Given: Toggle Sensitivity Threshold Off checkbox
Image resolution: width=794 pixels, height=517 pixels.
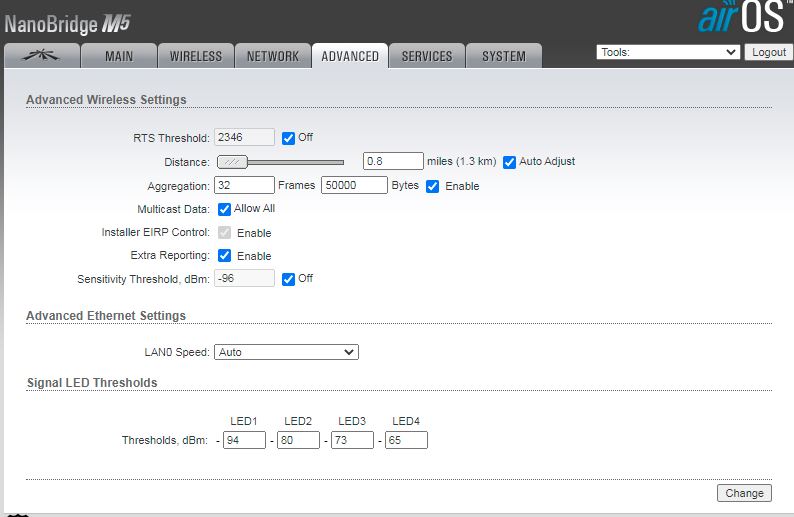Looking at the screenshot, I should pos(289,279).
